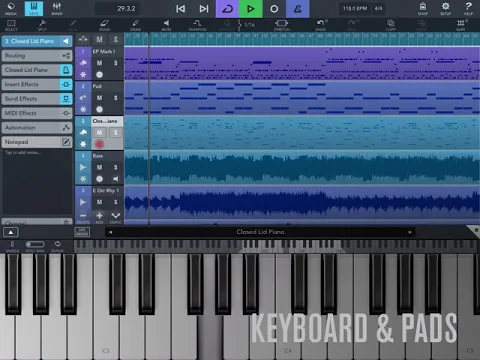480x360 pixels.
Task: Start playback with the Play button
Action: click(251, 9)
